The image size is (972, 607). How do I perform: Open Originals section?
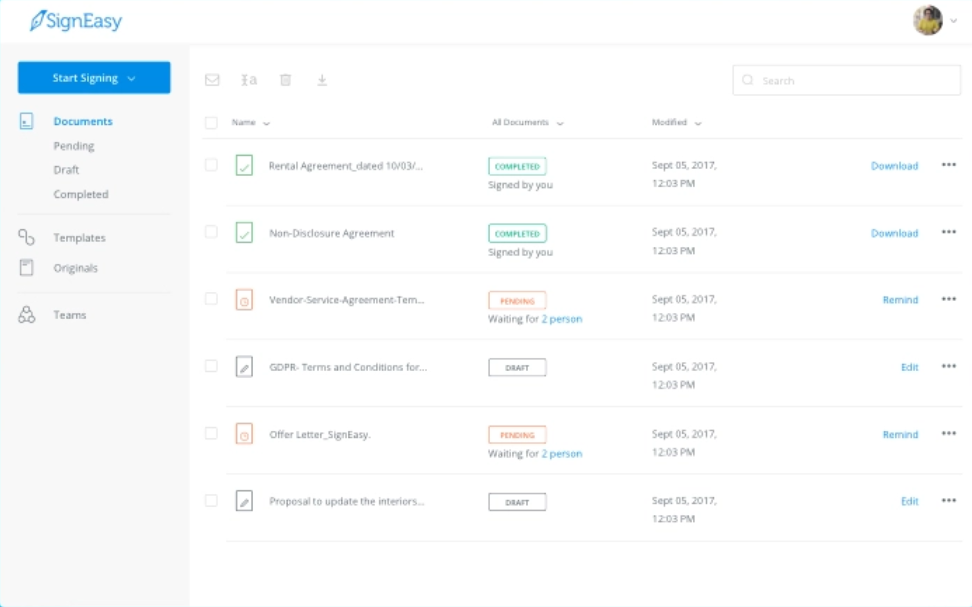pyautogui.click(x=76, y=268)
